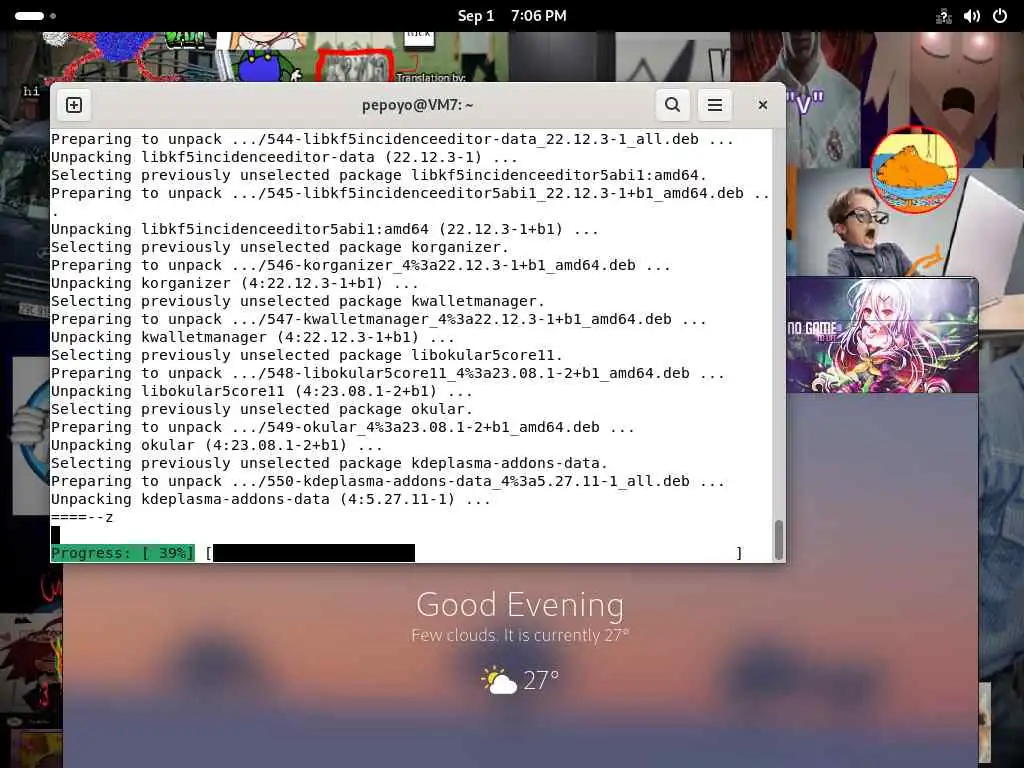Open a new terminal tab
1024x768 pixels.
pyautogui.click(x=74, y=105)
